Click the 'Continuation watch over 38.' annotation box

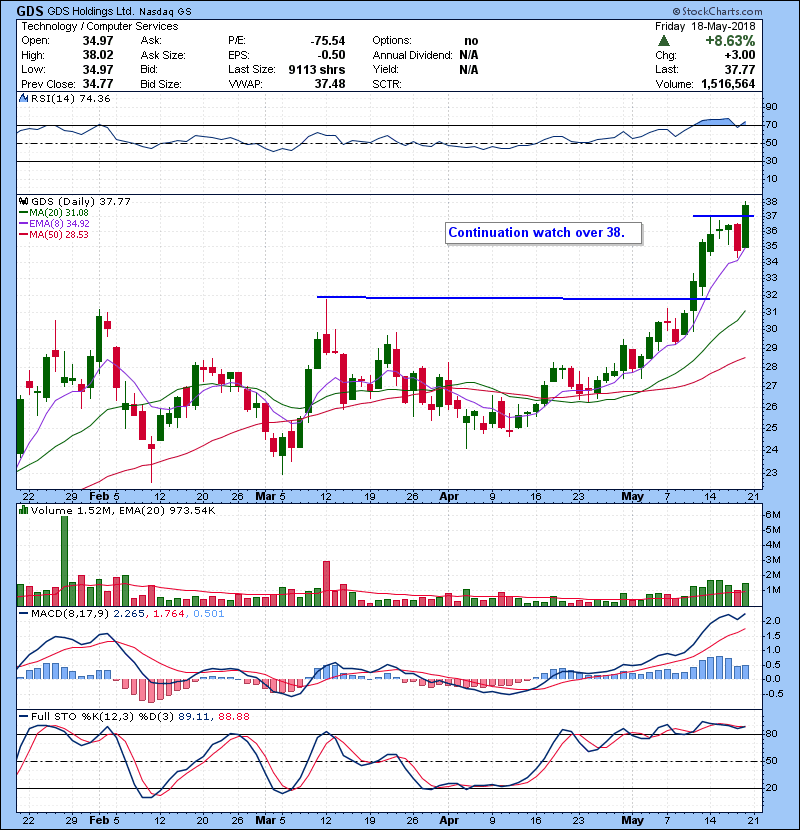543,233
